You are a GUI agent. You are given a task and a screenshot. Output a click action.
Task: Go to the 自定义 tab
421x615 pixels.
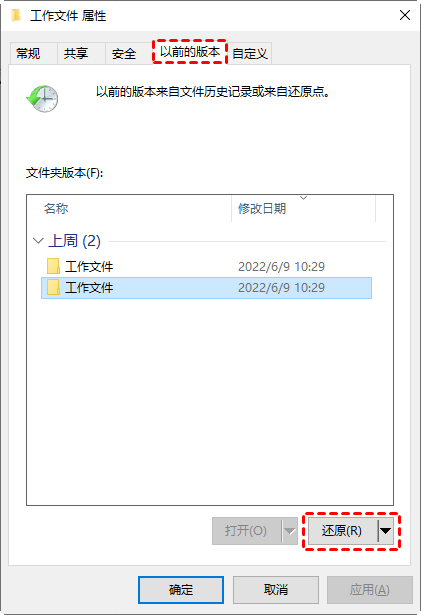(x=250, y=53)
